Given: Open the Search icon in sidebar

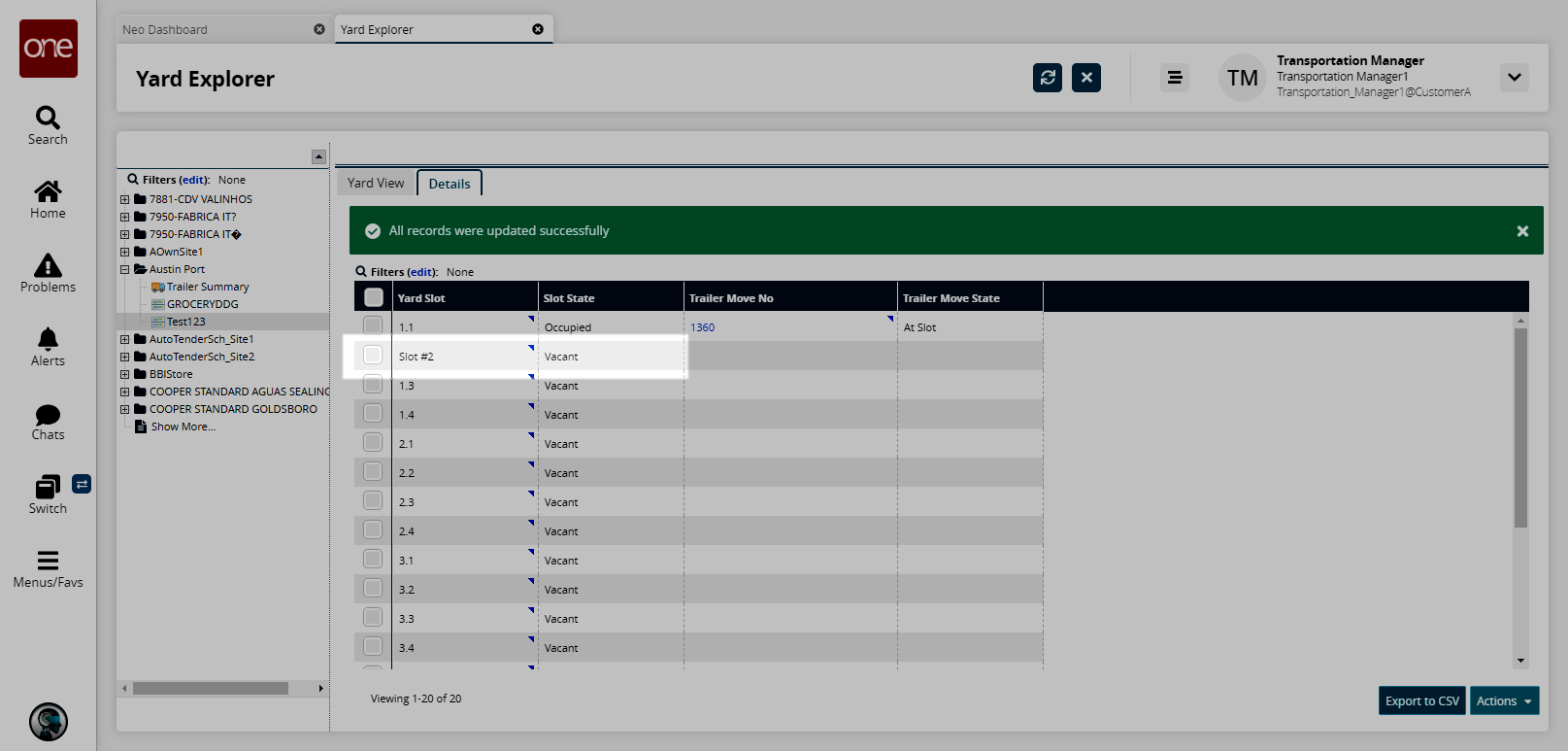Looking at the screenshot, I should 48,119.
